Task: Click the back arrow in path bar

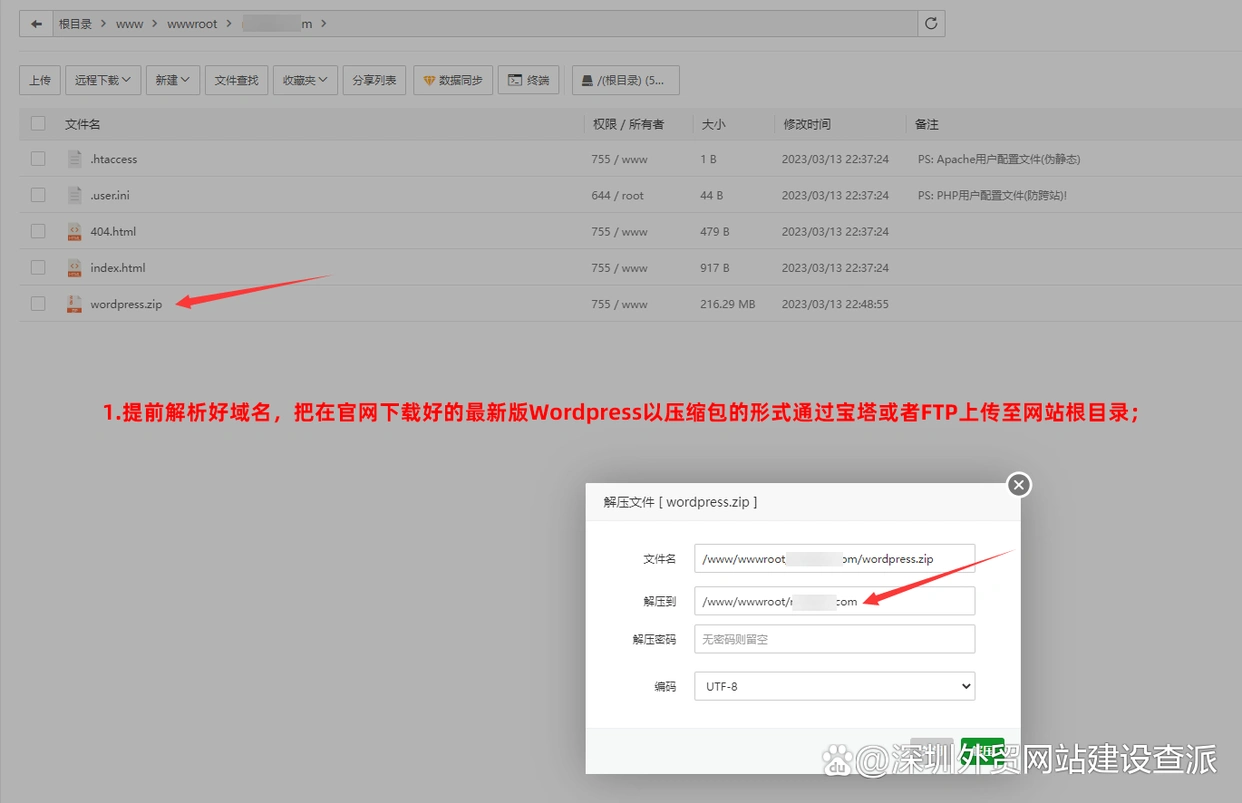Action: 36,24
